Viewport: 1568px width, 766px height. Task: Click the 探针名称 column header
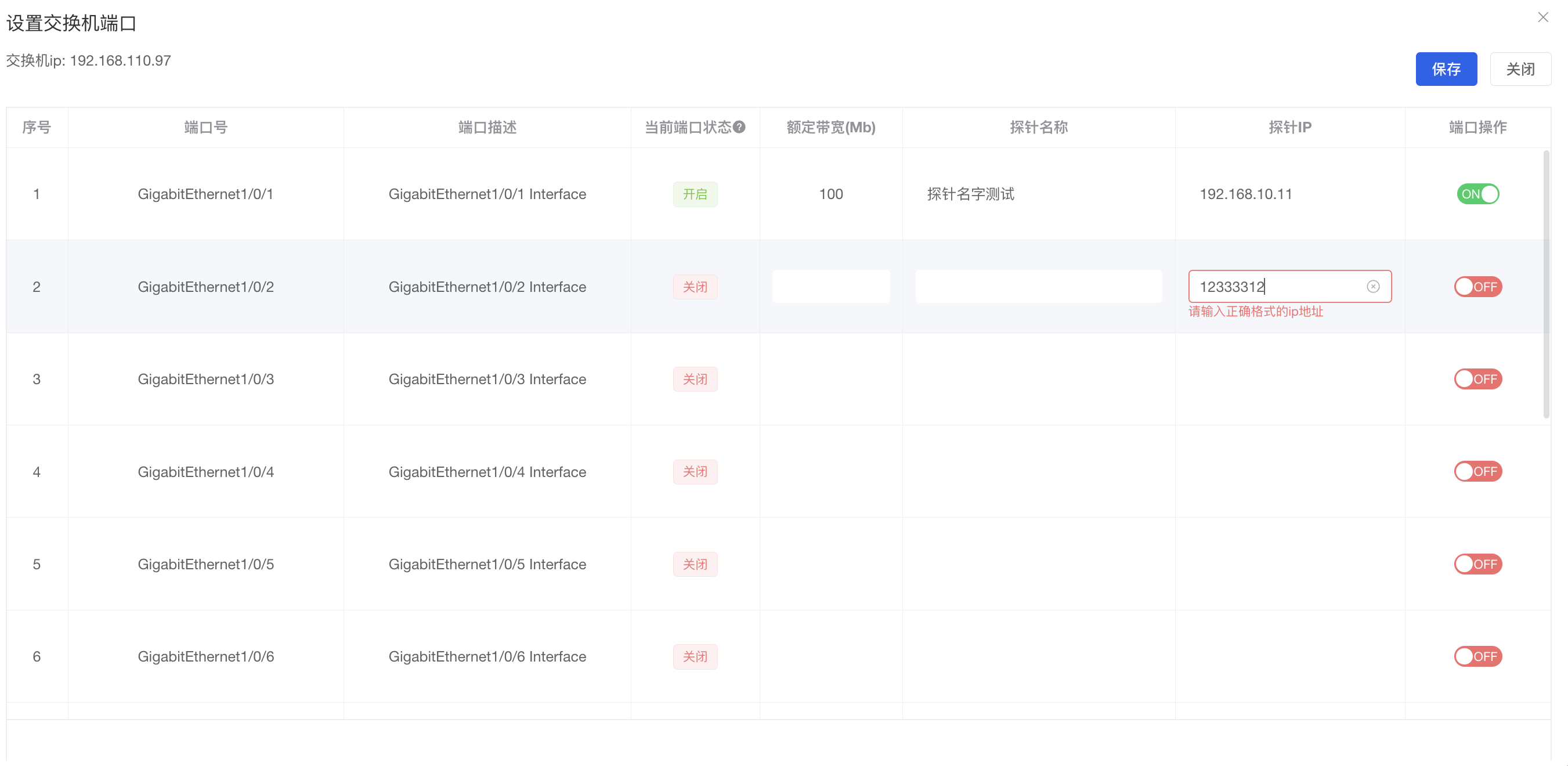pyautogui.click(x=1038, y=127)
